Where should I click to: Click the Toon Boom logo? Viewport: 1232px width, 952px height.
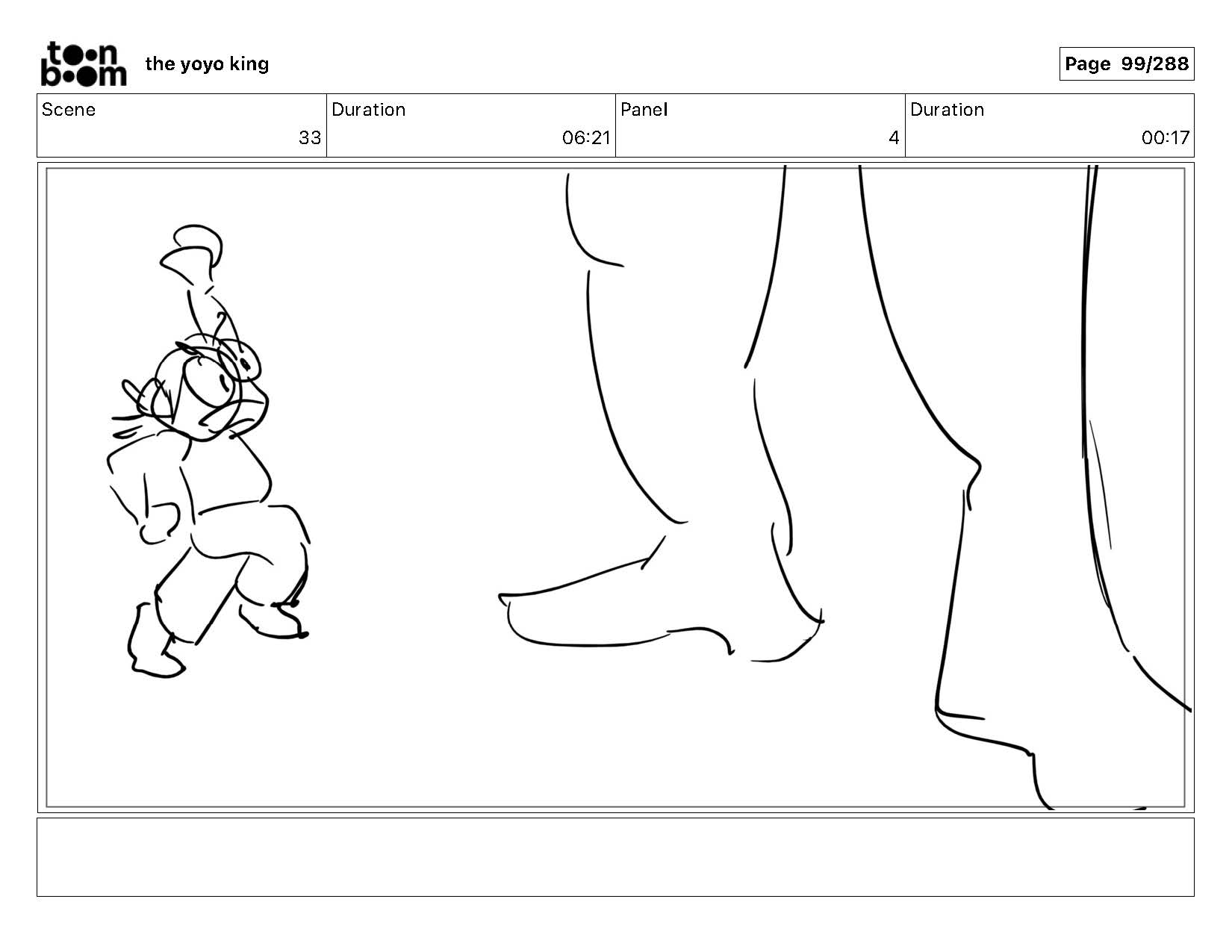(83, 64)
